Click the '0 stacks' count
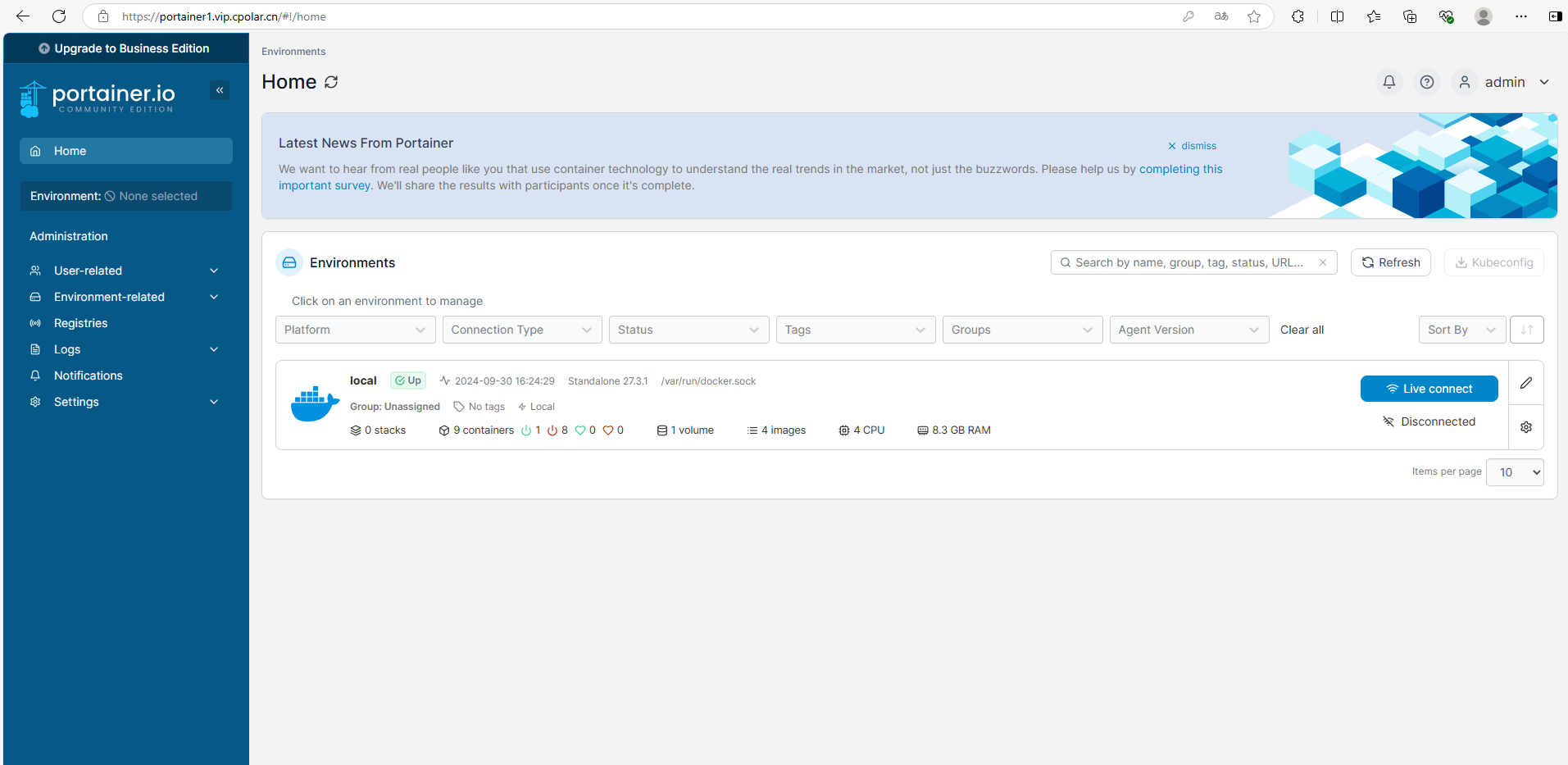This screenshot has width=1568, height=765. (378, 430)
